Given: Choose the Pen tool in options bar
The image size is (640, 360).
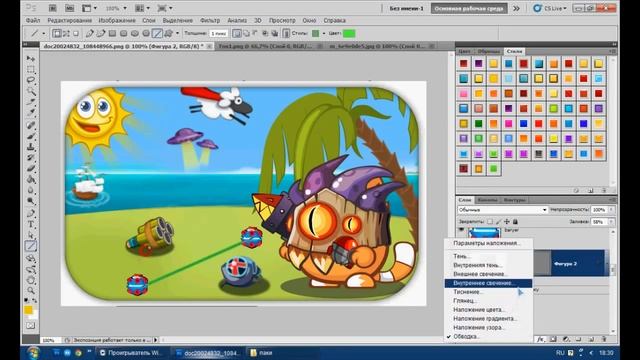Looking at the screenshot, I should coord(89,33).
